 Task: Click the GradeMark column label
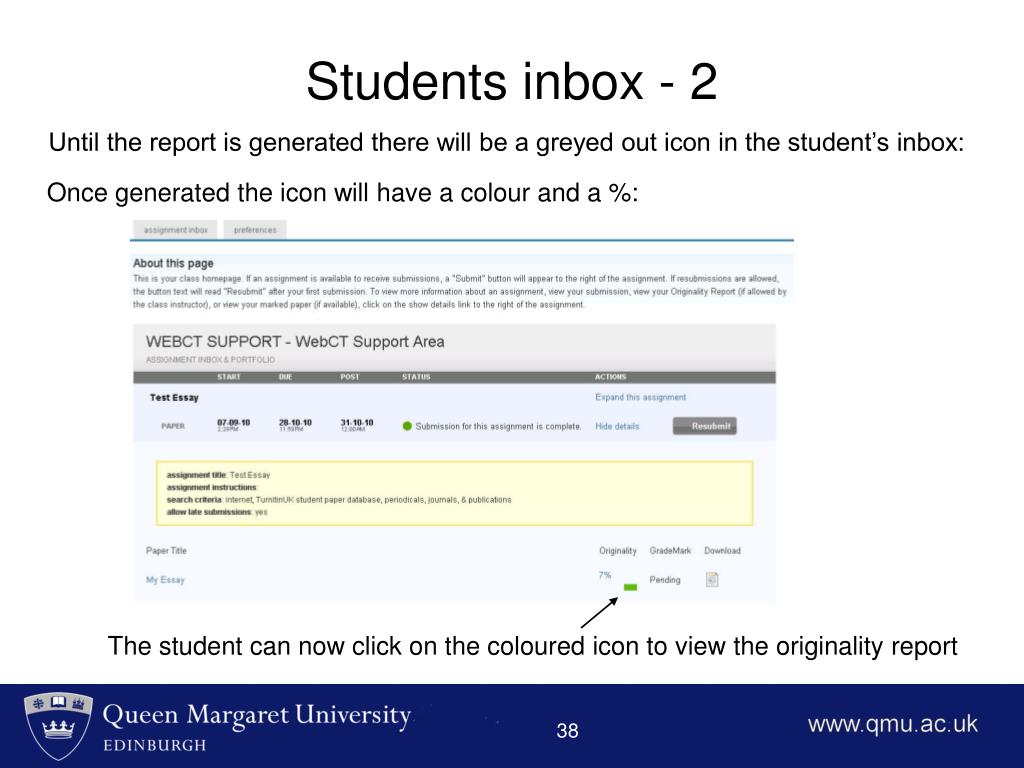pyautogui.click(x=670, y=551)
